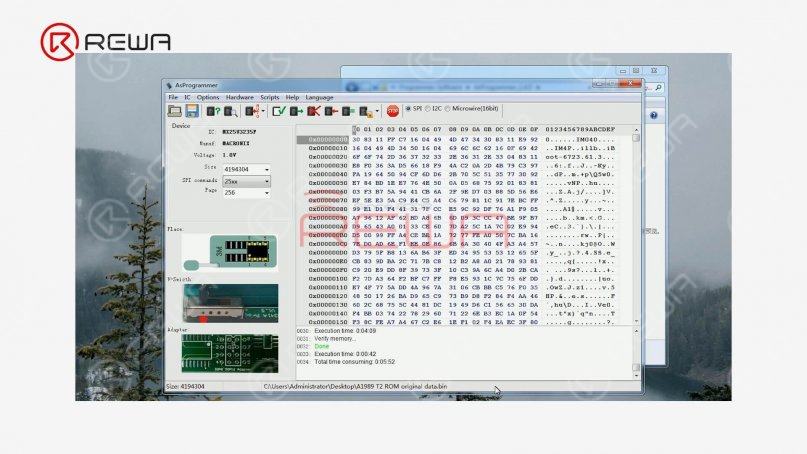
Task: Click the Write IC red arrow icon
Action: tap(331, 111)
